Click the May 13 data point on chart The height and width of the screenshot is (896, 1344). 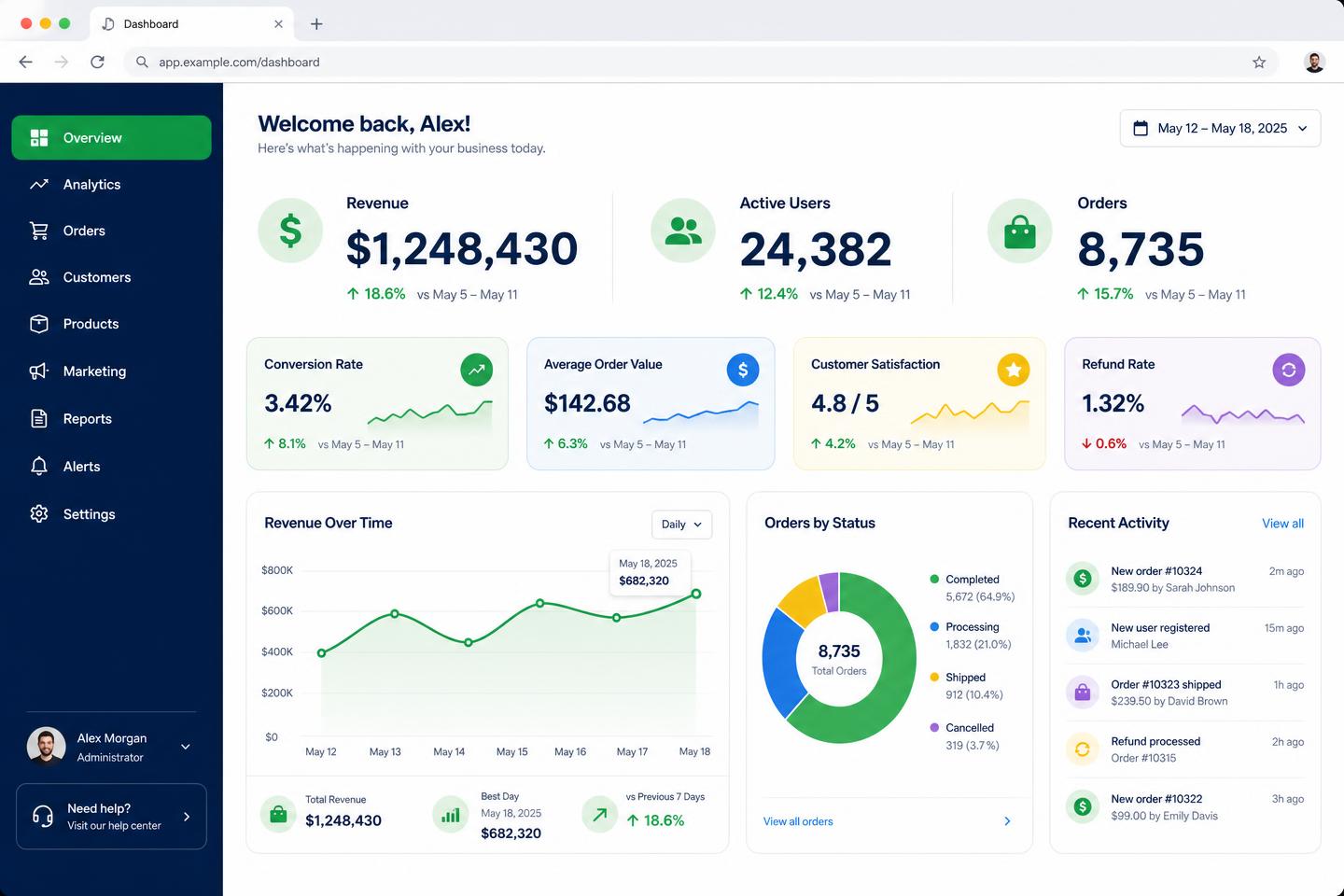pos(395,613)
